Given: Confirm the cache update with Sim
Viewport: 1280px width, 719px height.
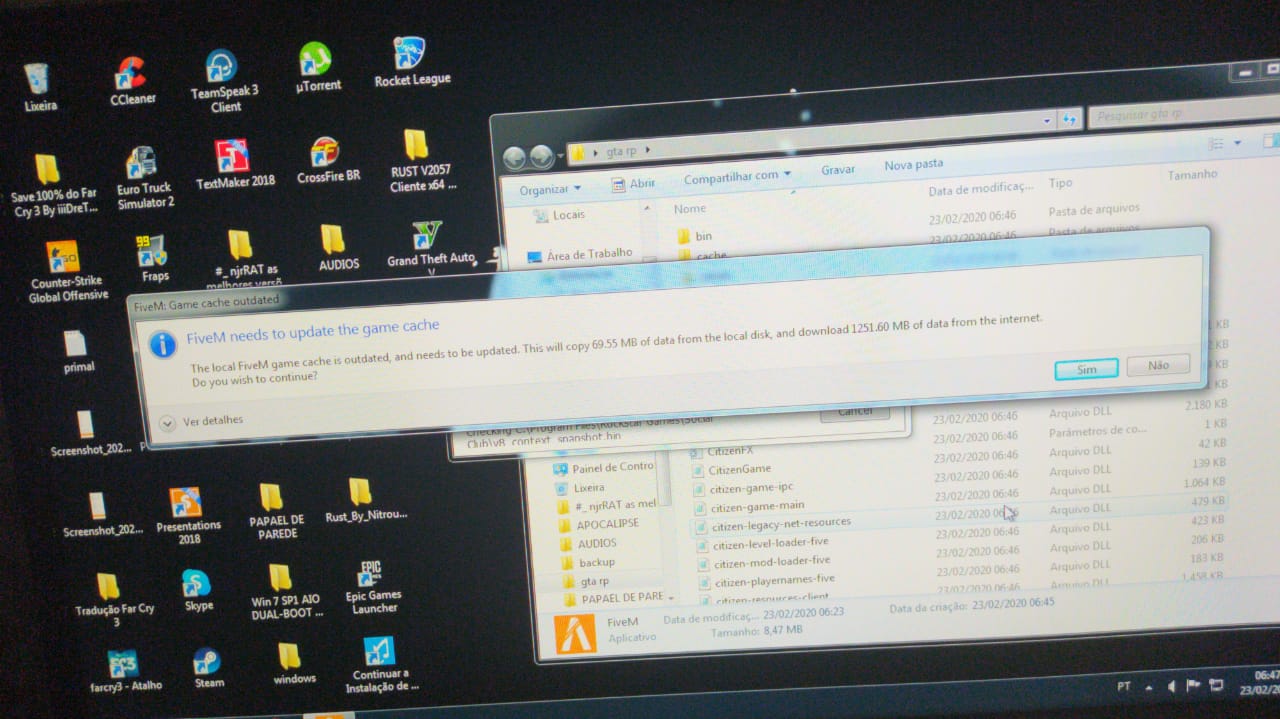Looking at the screenshot, I should [x=1086, y=369].
